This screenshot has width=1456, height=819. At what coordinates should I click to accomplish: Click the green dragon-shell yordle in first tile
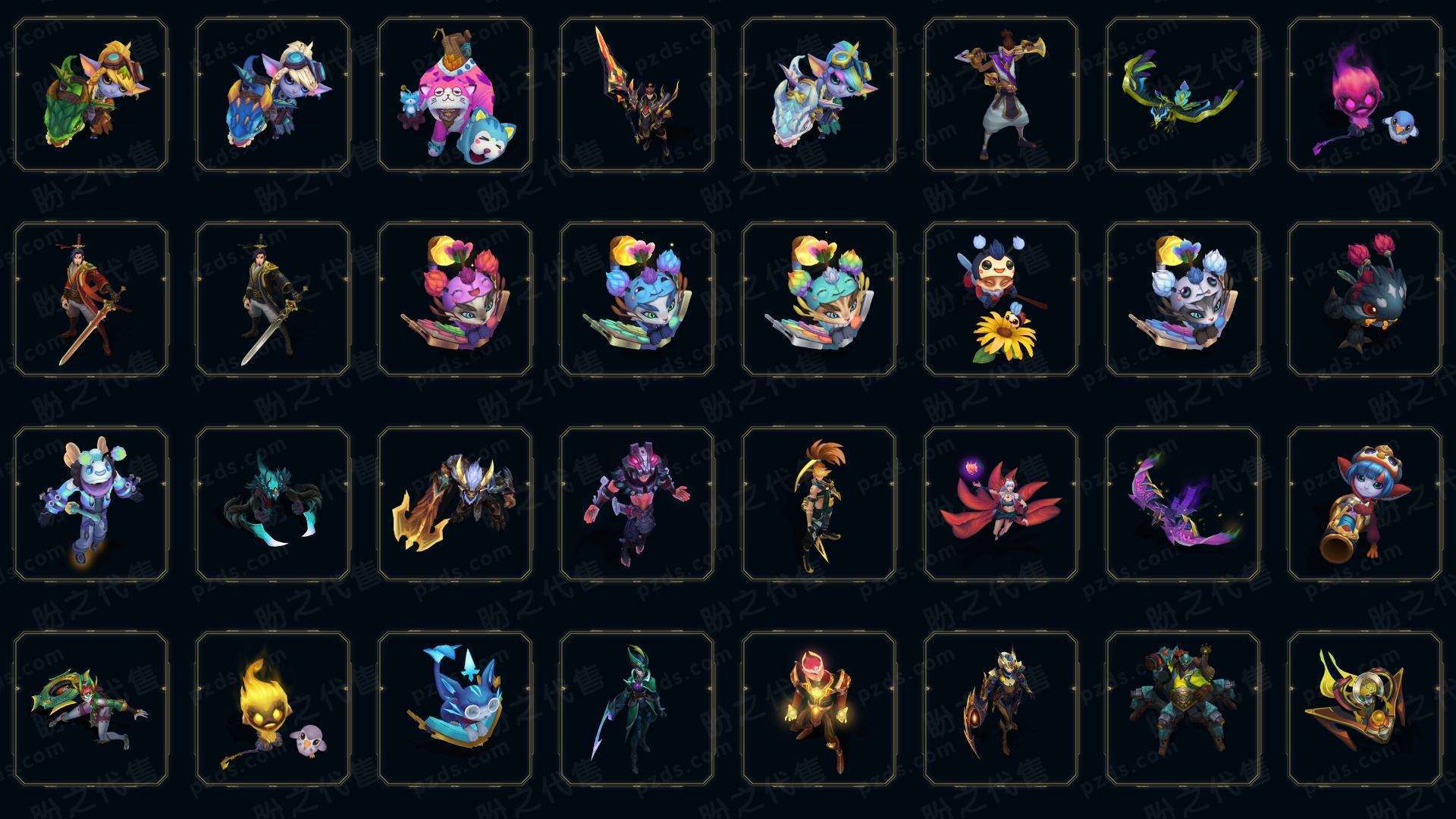(91, 94)
